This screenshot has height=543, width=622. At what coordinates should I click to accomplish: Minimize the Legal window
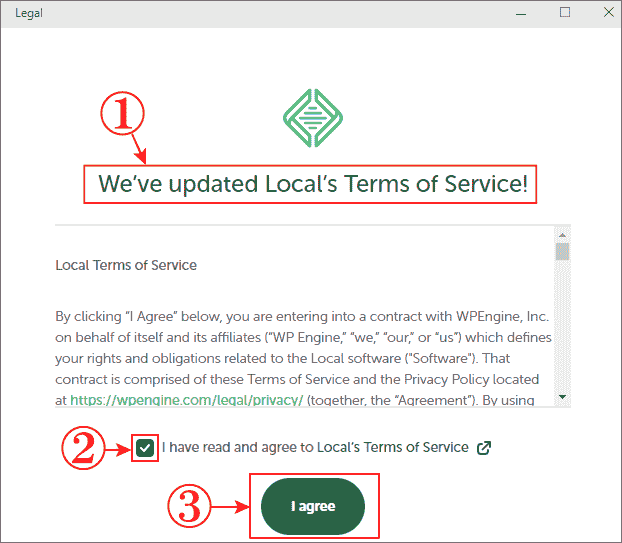[521, 13]
